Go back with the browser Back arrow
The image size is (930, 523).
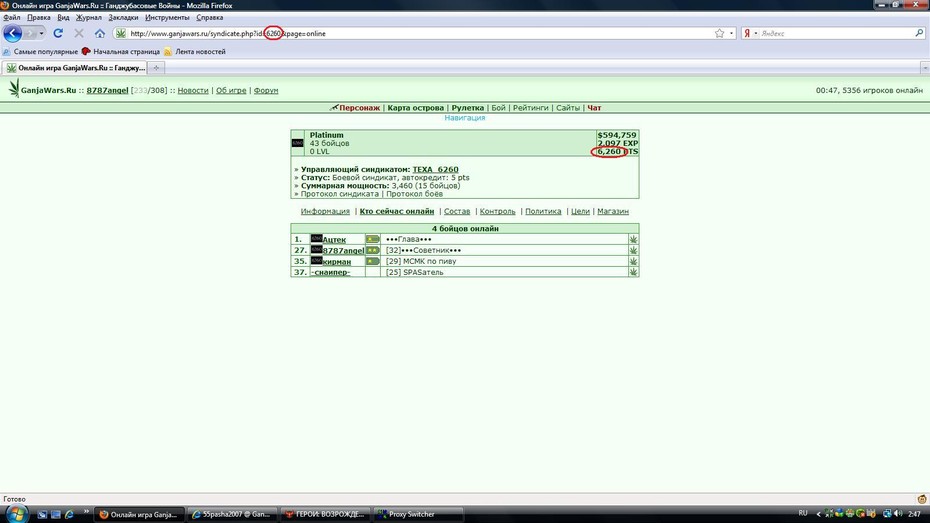point(12,33)
